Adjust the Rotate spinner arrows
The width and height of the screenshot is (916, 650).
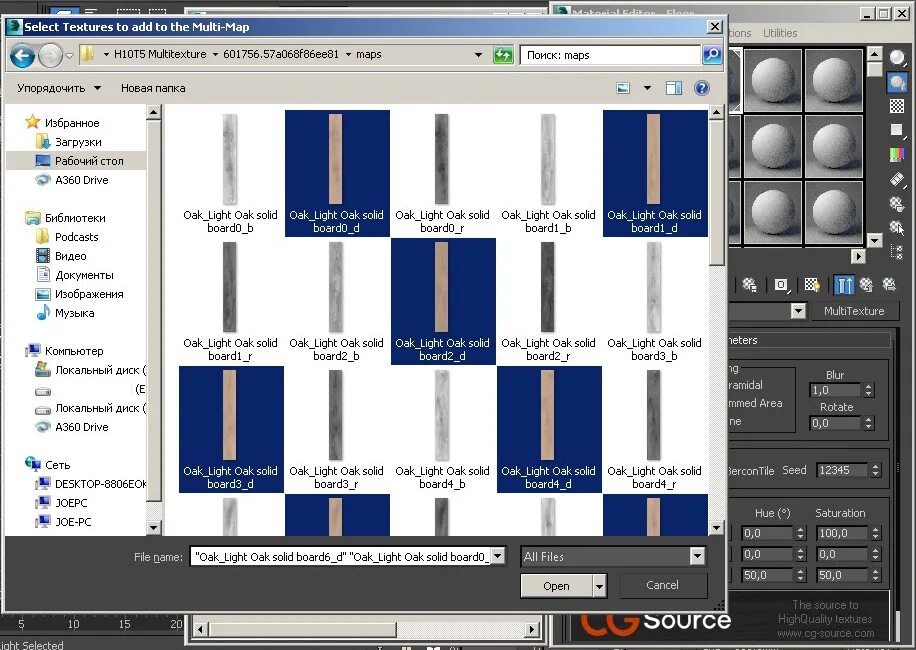pyautogui.click(x=868, y=423)
